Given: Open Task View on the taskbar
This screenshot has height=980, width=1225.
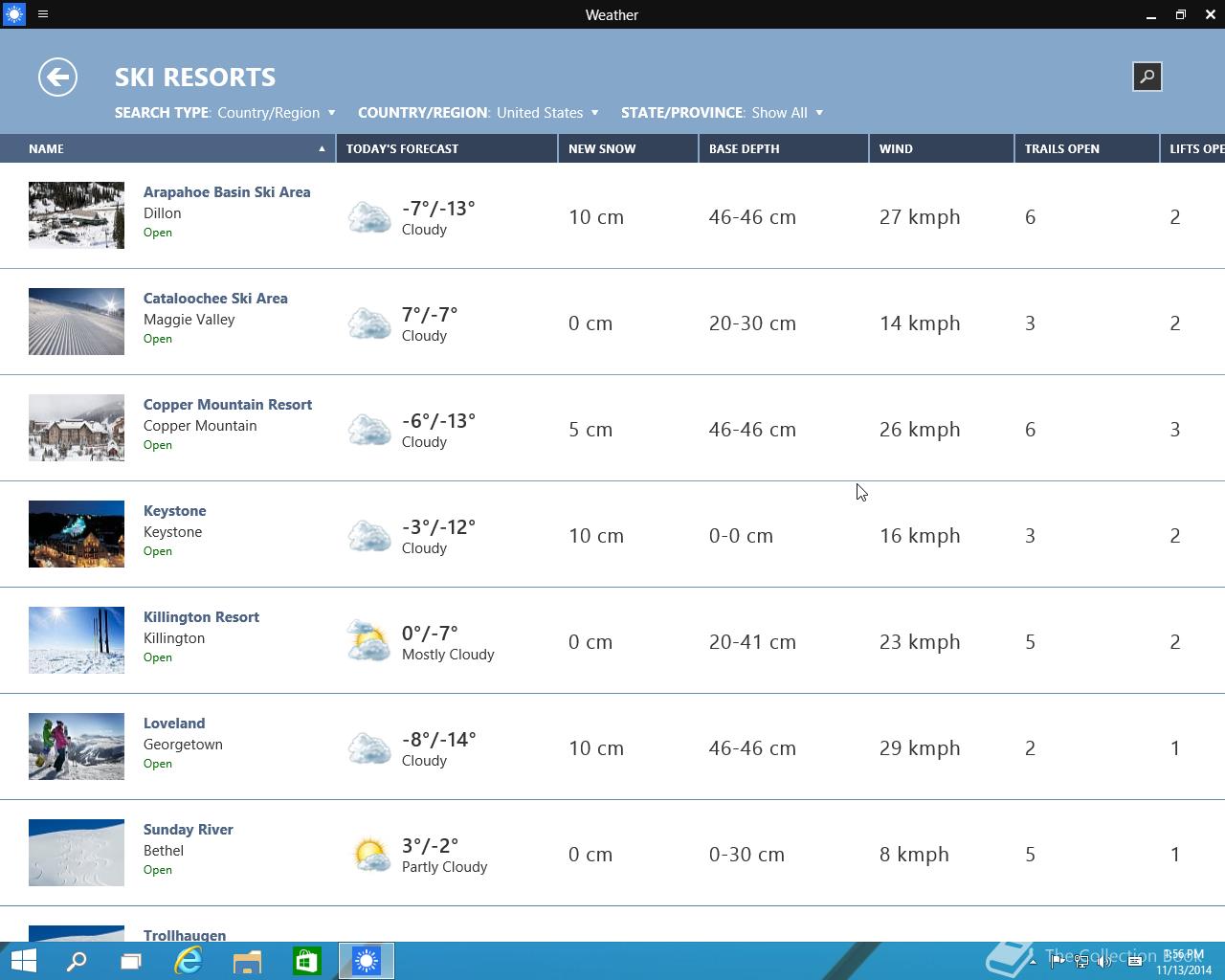Looking at the screenshot, I should 131,961.
